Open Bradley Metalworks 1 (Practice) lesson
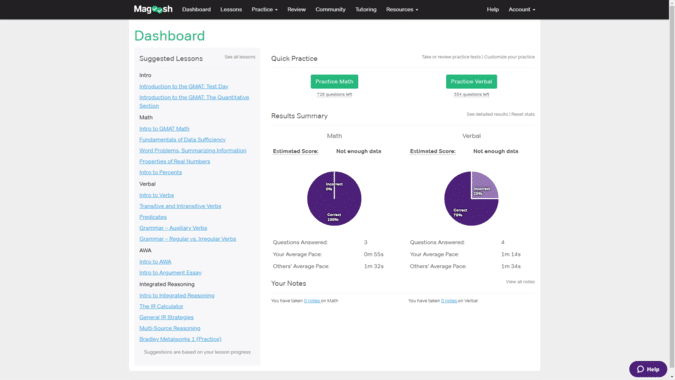Viewport: 675px width, 380px height. pos(180,339)
